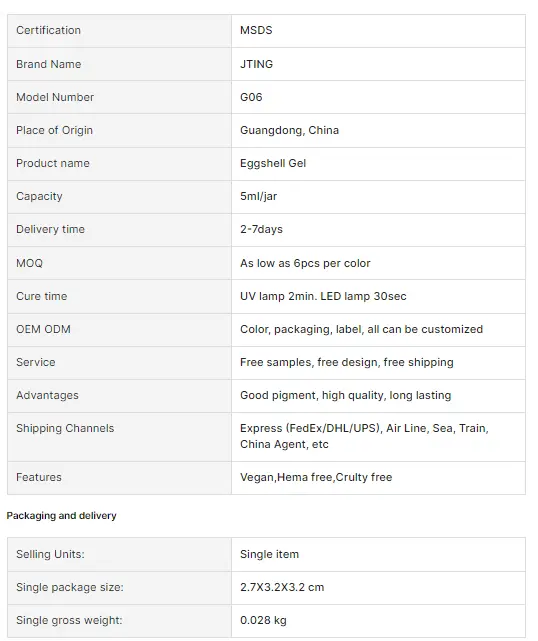538x641 pixels.
Task: Click the Packaging and delivery heading
Action: pos(61,516)
